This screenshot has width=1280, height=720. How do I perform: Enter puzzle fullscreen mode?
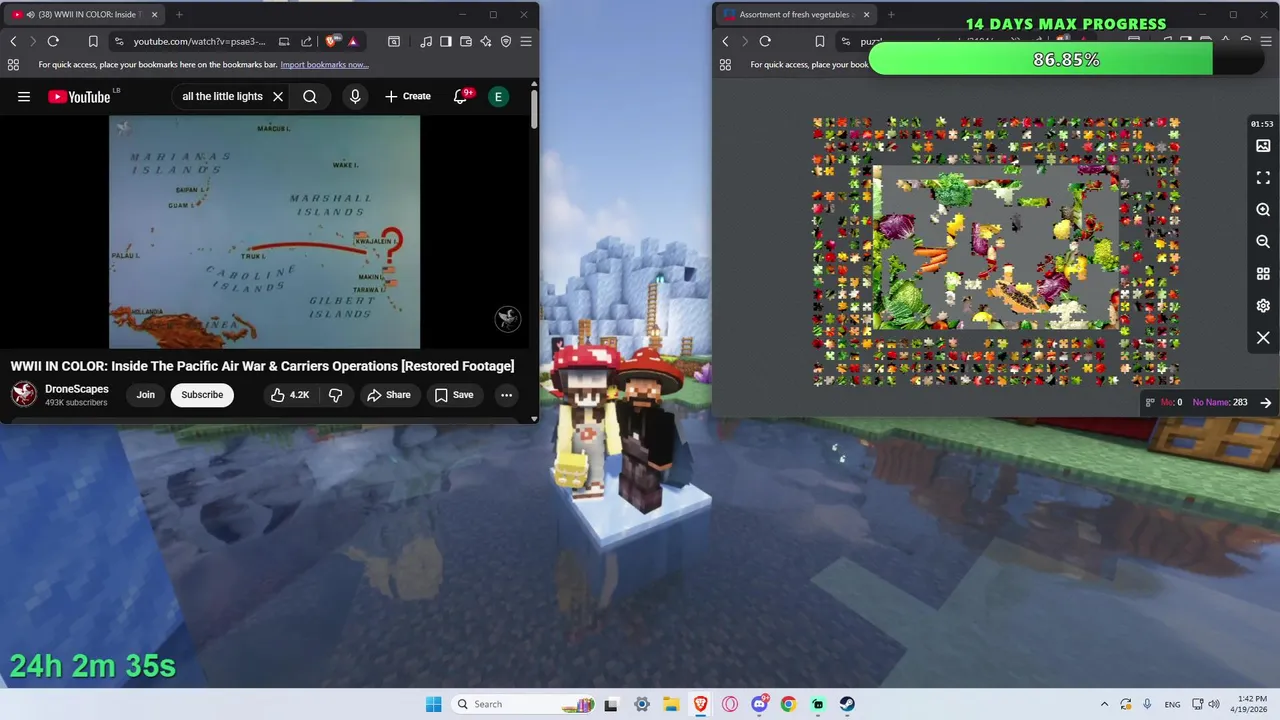(1263, 178)
